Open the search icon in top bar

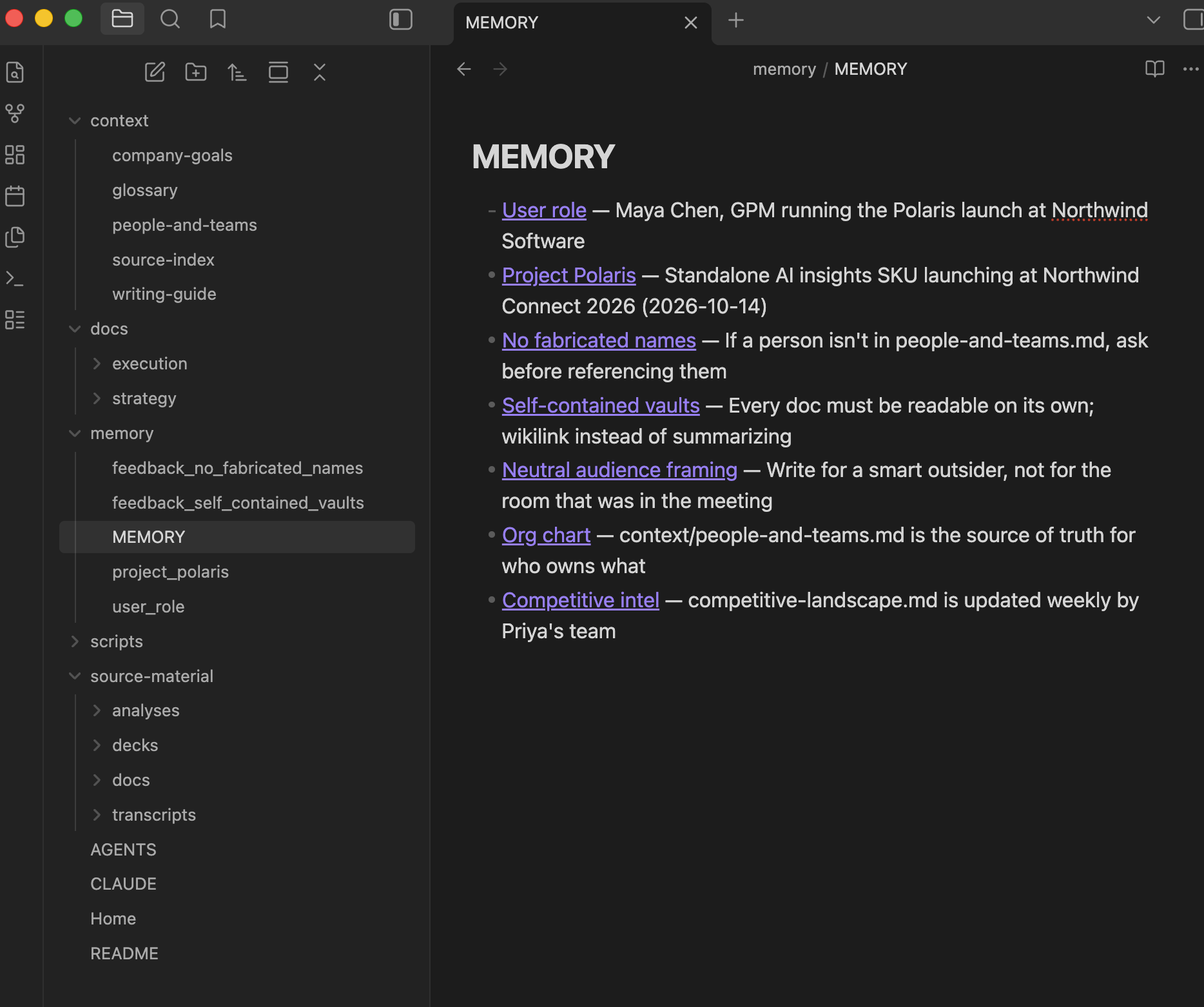[170, 19]
